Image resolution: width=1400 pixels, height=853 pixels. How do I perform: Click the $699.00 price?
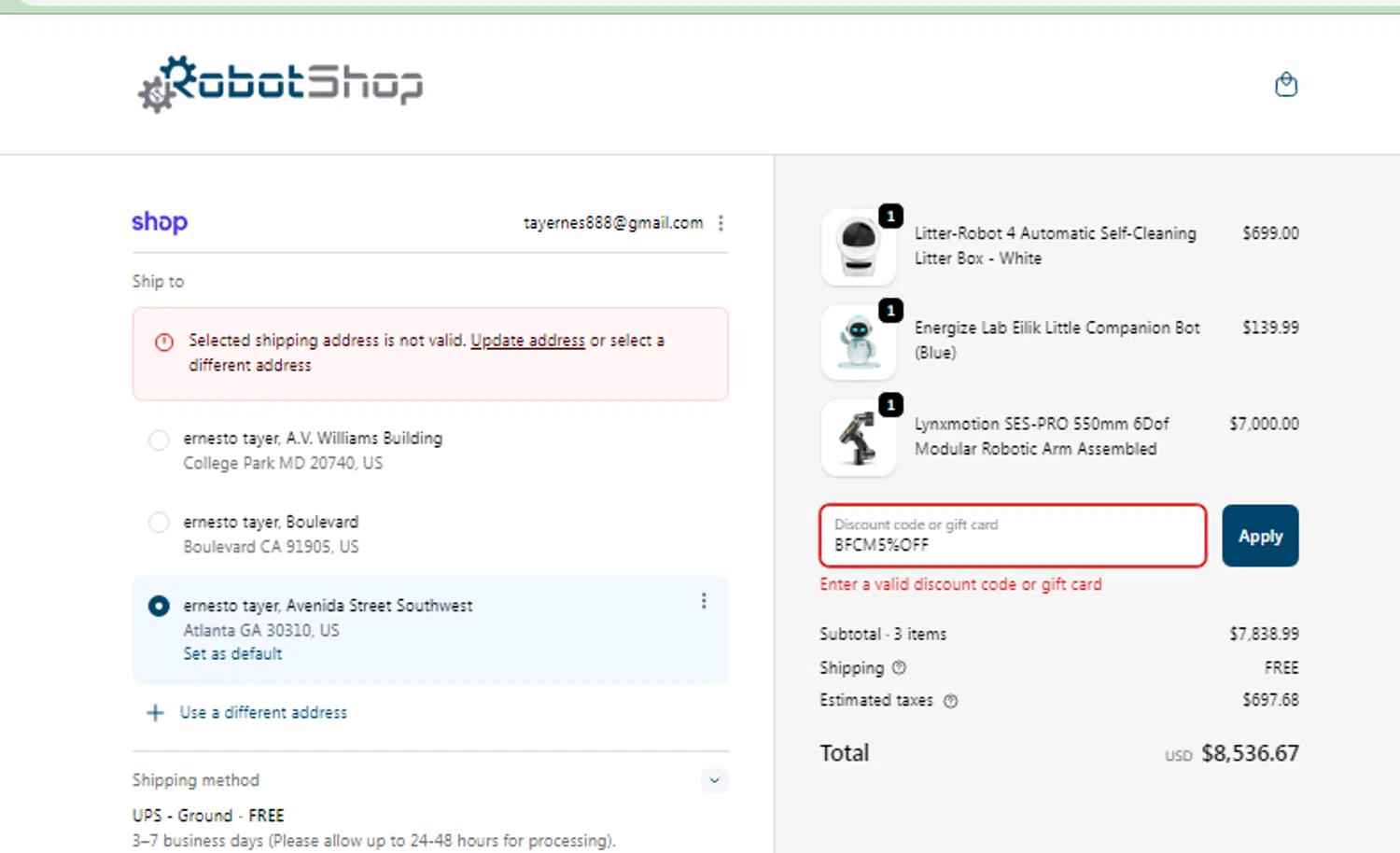click(1270, 233)
